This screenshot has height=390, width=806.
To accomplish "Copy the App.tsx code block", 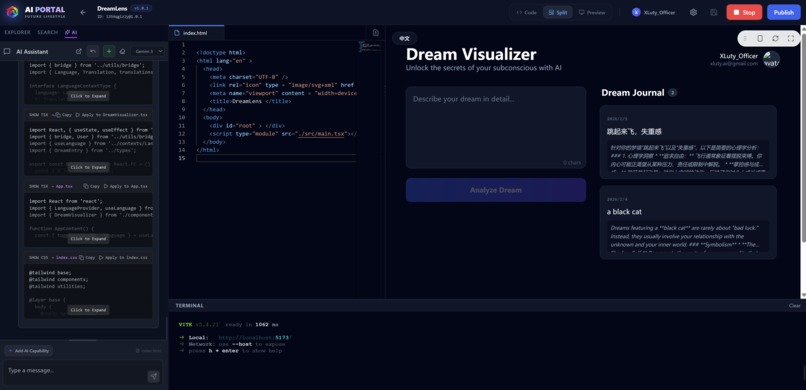I will [x=91, y=186].
